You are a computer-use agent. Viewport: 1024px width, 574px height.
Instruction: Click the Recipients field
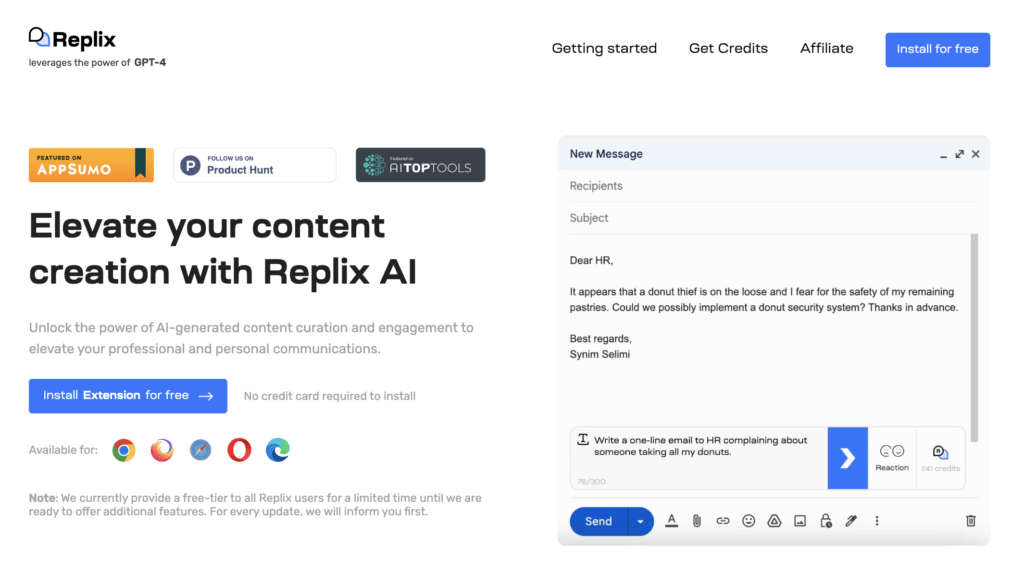point(774,186)
